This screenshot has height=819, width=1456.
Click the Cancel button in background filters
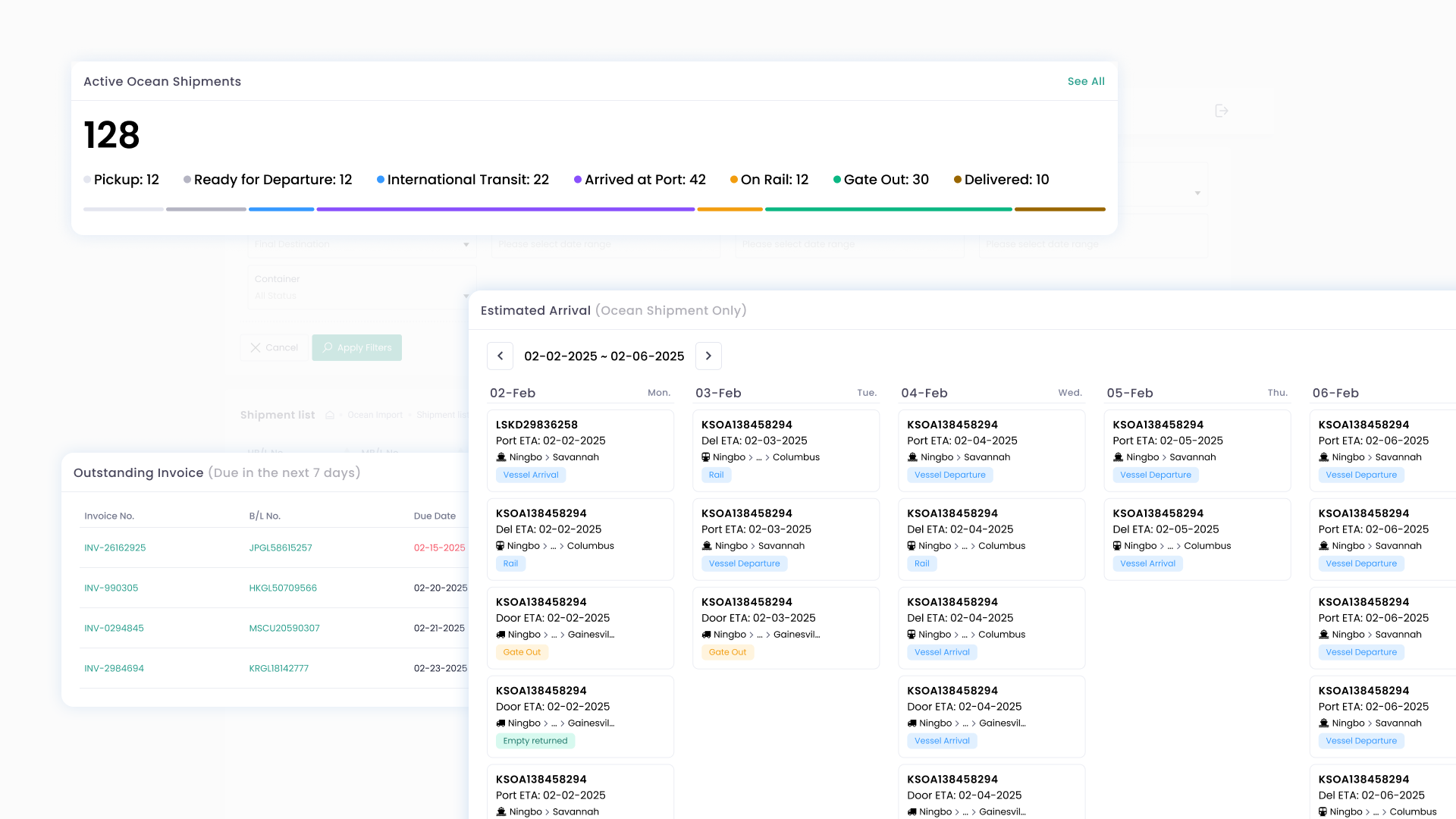pos(275,347)
